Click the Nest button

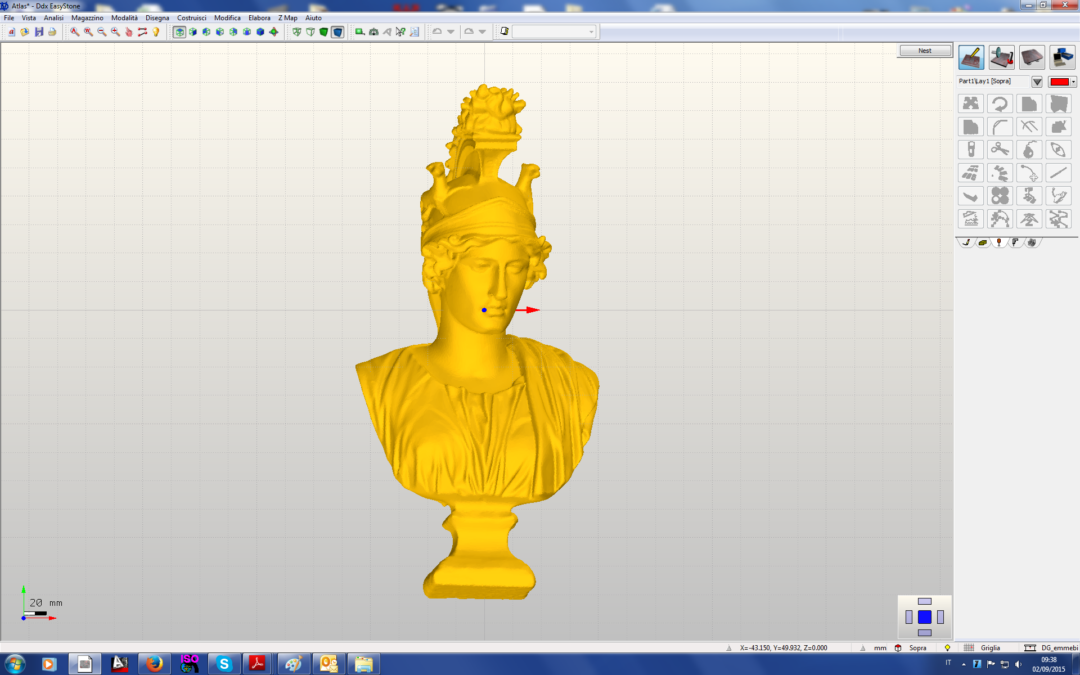(x=924, y=50)
